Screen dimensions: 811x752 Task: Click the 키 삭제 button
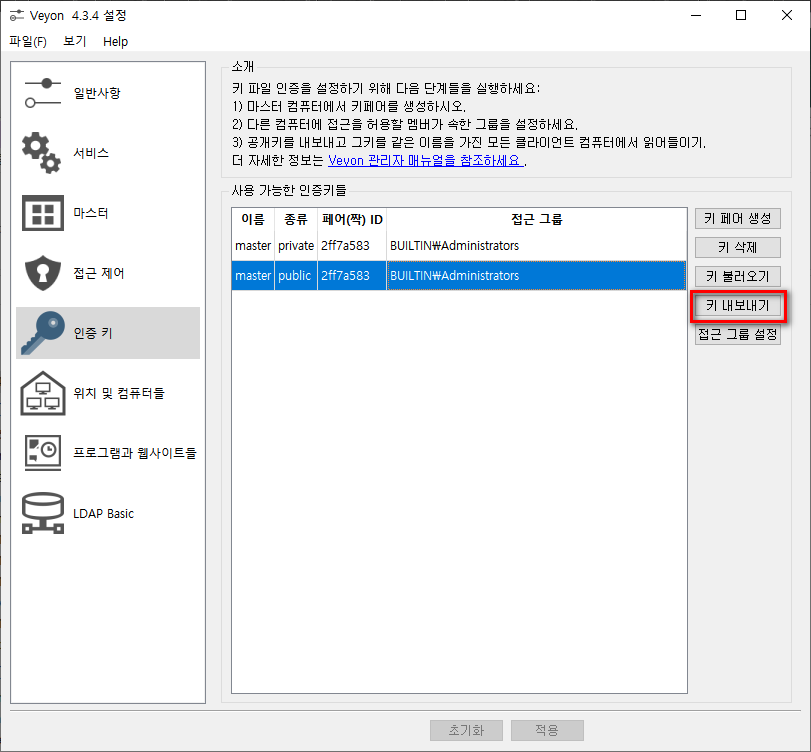click(738, 247)
